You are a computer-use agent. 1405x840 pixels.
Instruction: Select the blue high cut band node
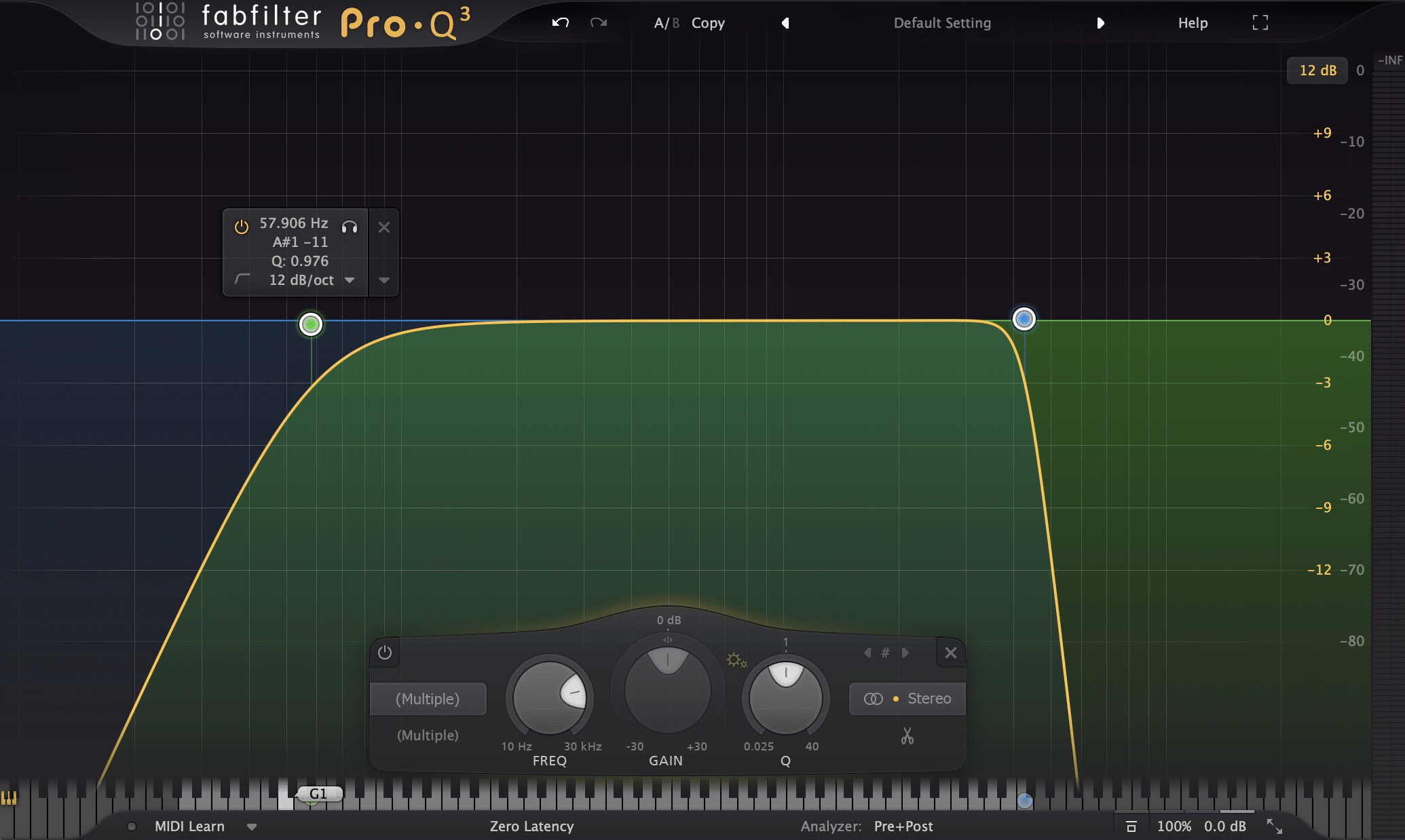tap(1024, 318)
